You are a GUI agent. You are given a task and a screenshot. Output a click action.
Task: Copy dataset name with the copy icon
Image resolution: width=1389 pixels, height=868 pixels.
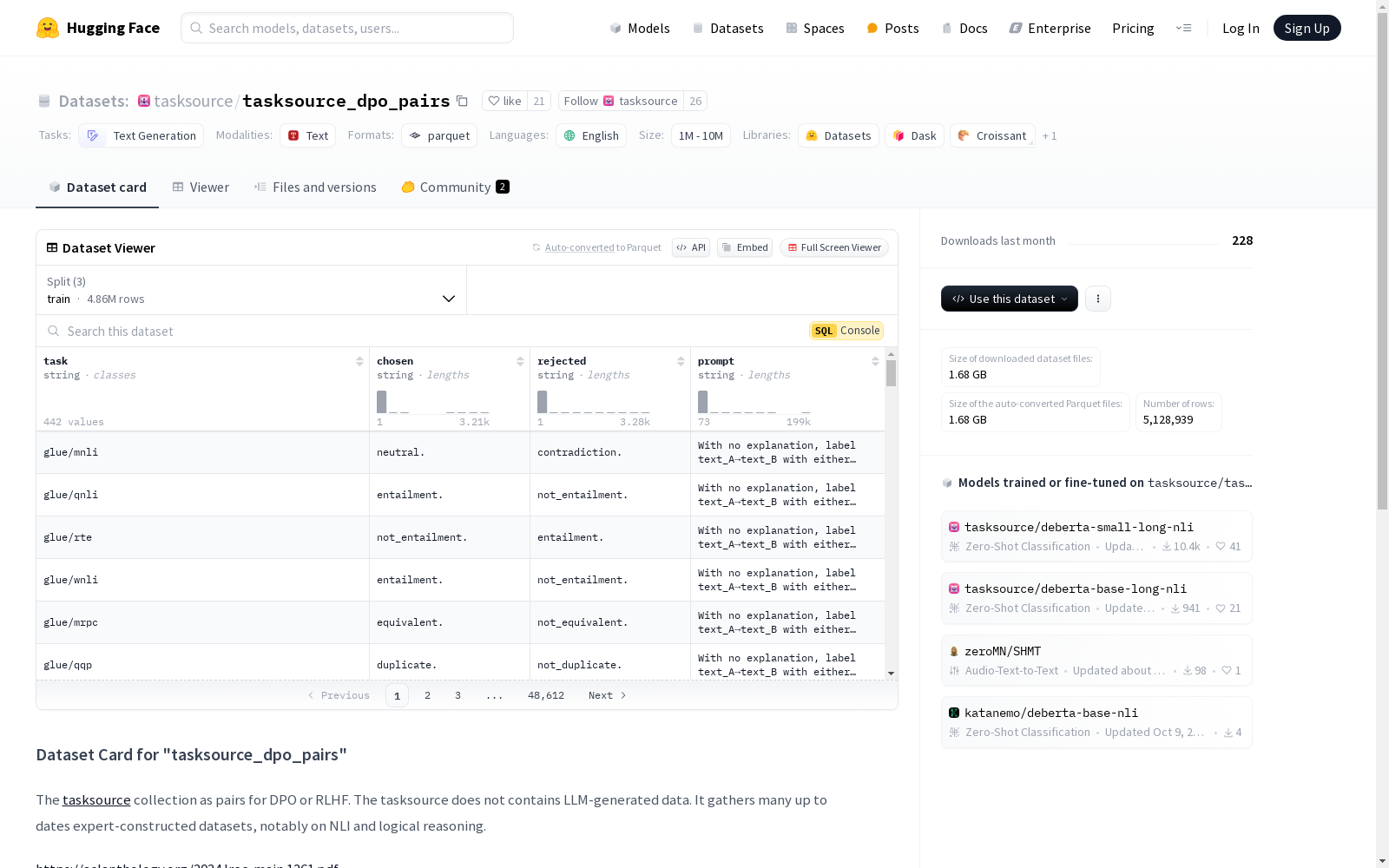pos(463,102)
